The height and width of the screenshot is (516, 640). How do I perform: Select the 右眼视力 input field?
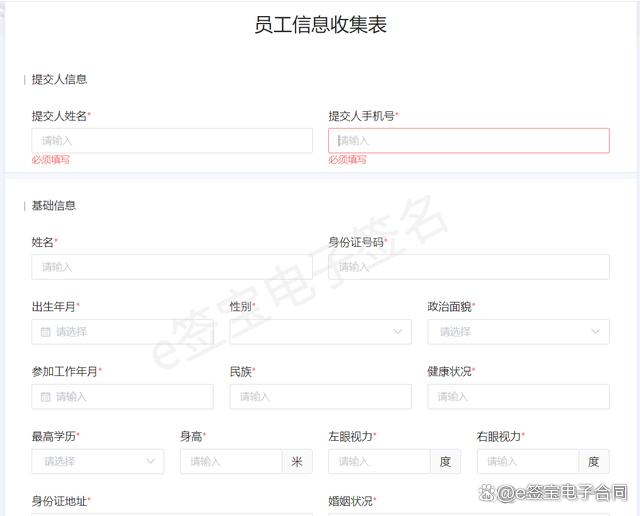click(528, 461)
